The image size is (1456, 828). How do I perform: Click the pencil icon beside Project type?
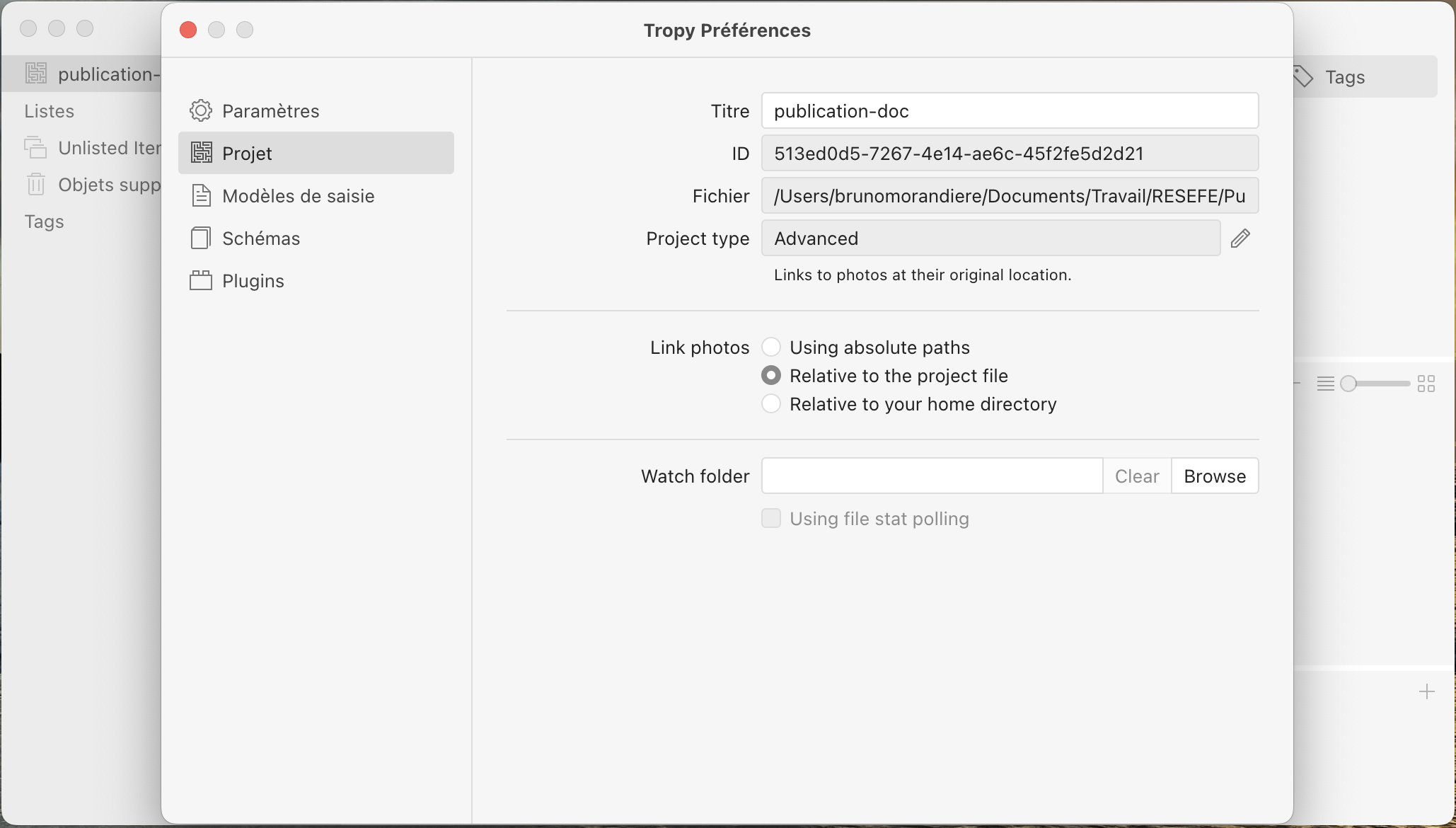click(1240, 238)
